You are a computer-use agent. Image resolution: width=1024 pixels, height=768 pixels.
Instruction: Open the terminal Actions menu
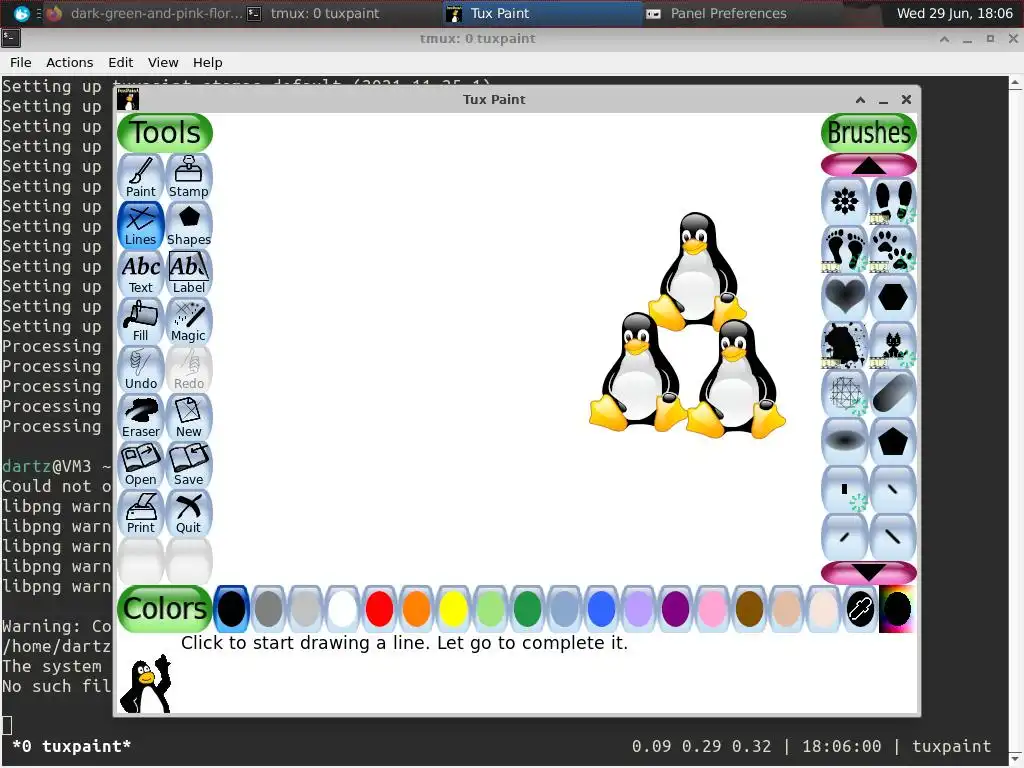click(x=69, y=63)
